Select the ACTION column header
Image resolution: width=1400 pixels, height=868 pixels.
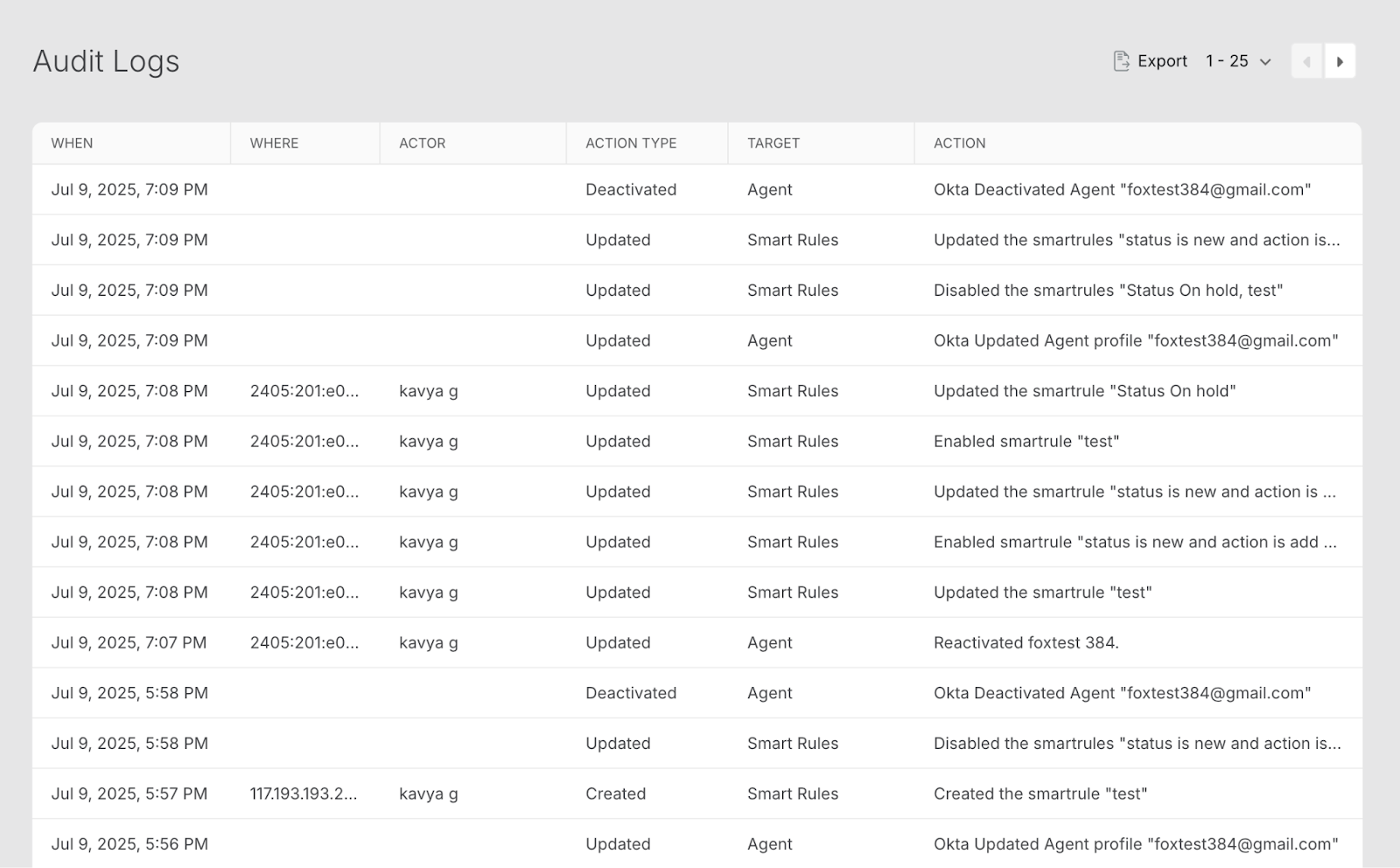pos(959,143)
